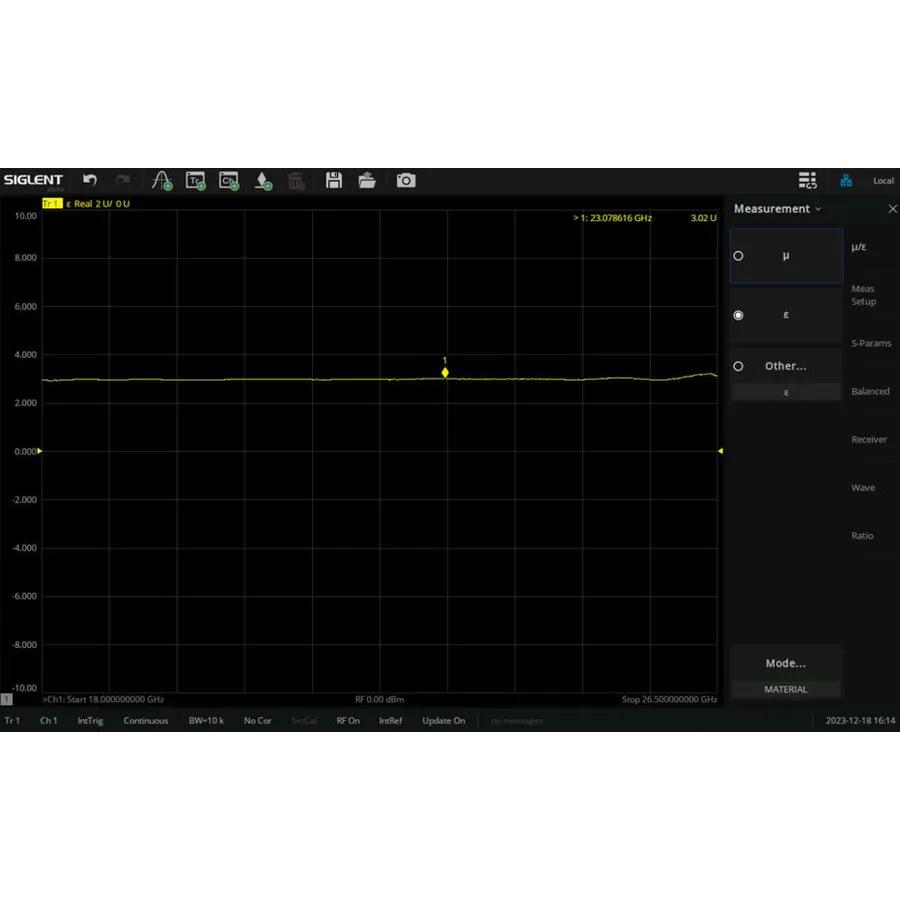Select the μ measurement radio button
Viewport: 900px width, 900px height.
click(738, 256)
